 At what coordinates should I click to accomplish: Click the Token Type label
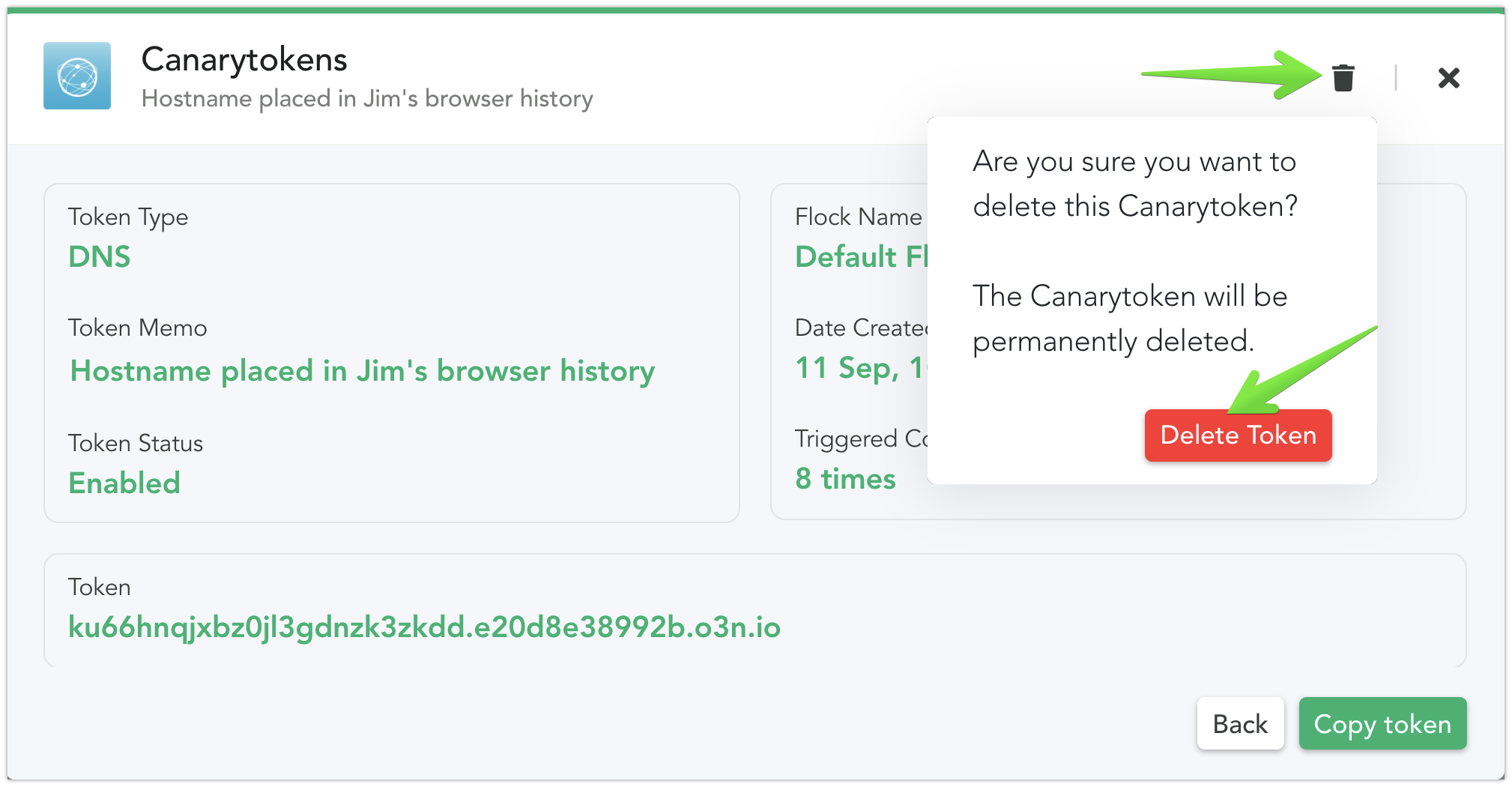click(x=128, y=217)
